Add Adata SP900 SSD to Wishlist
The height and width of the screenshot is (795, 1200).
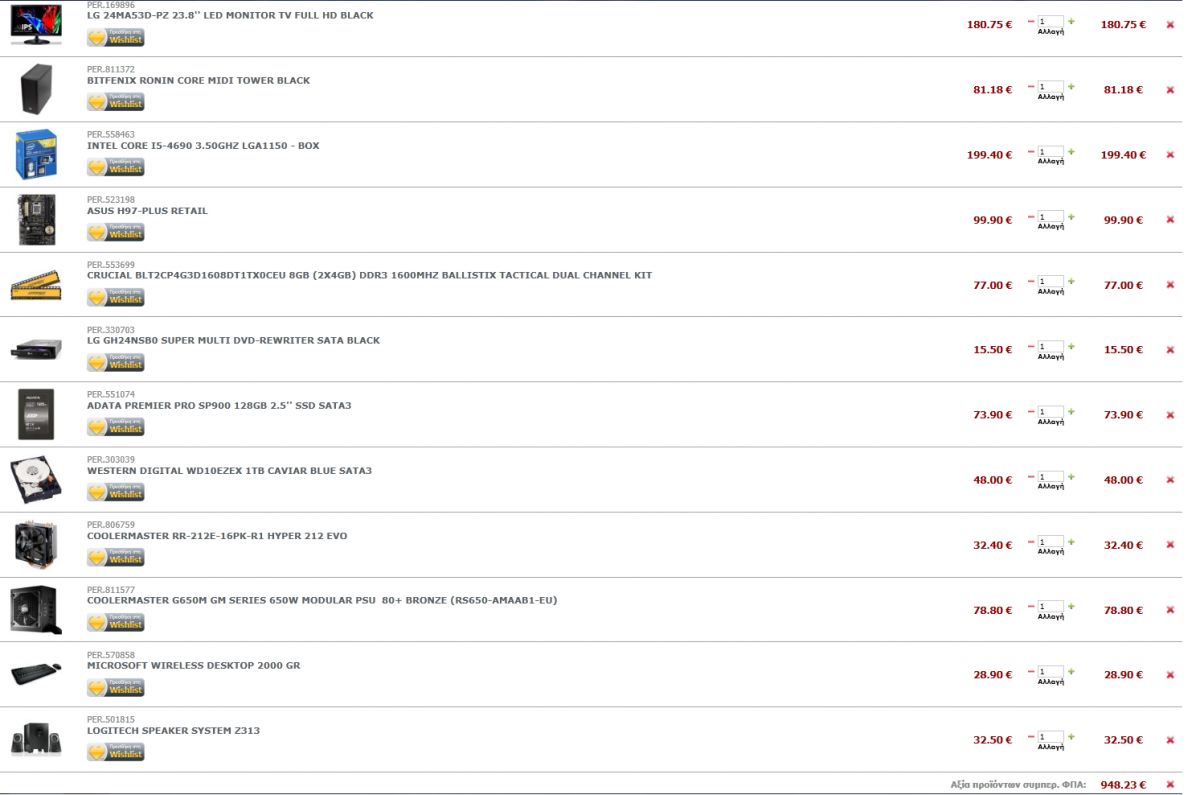116,427
